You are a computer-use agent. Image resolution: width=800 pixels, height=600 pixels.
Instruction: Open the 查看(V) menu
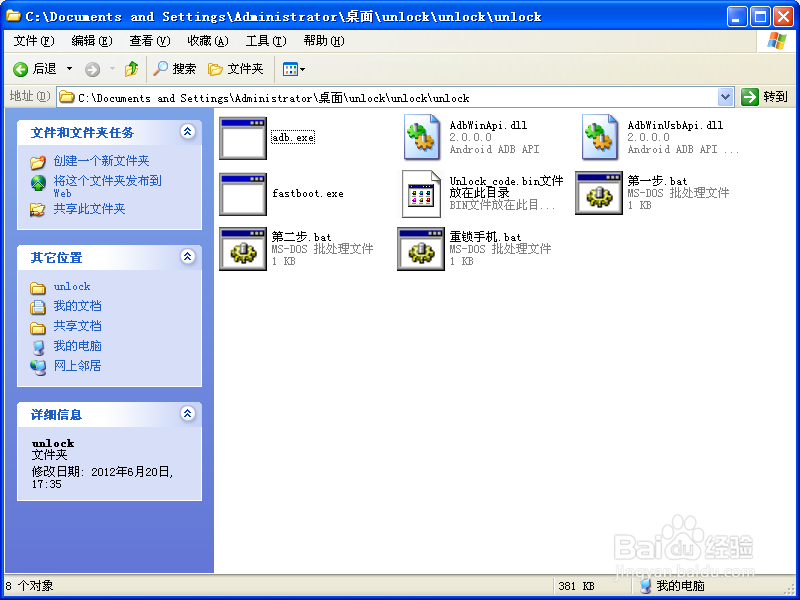[x=149, y=41]
